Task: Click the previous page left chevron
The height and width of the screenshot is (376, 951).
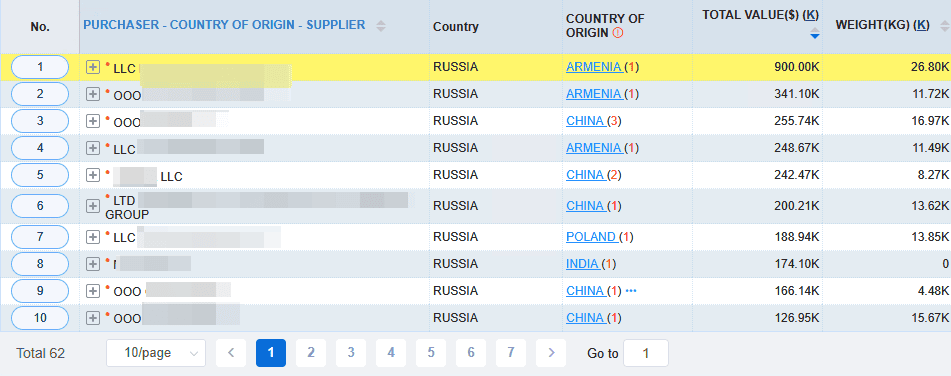Action: 231,353
